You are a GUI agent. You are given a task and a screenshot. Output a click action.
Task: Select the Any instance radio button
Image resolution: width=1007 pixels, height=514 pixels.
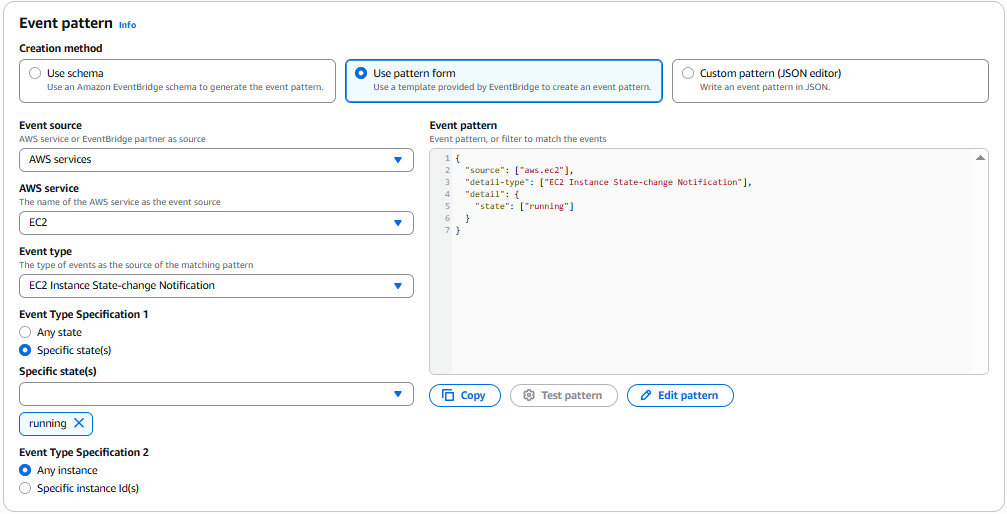pyautogui.click(x=25, y=470)
